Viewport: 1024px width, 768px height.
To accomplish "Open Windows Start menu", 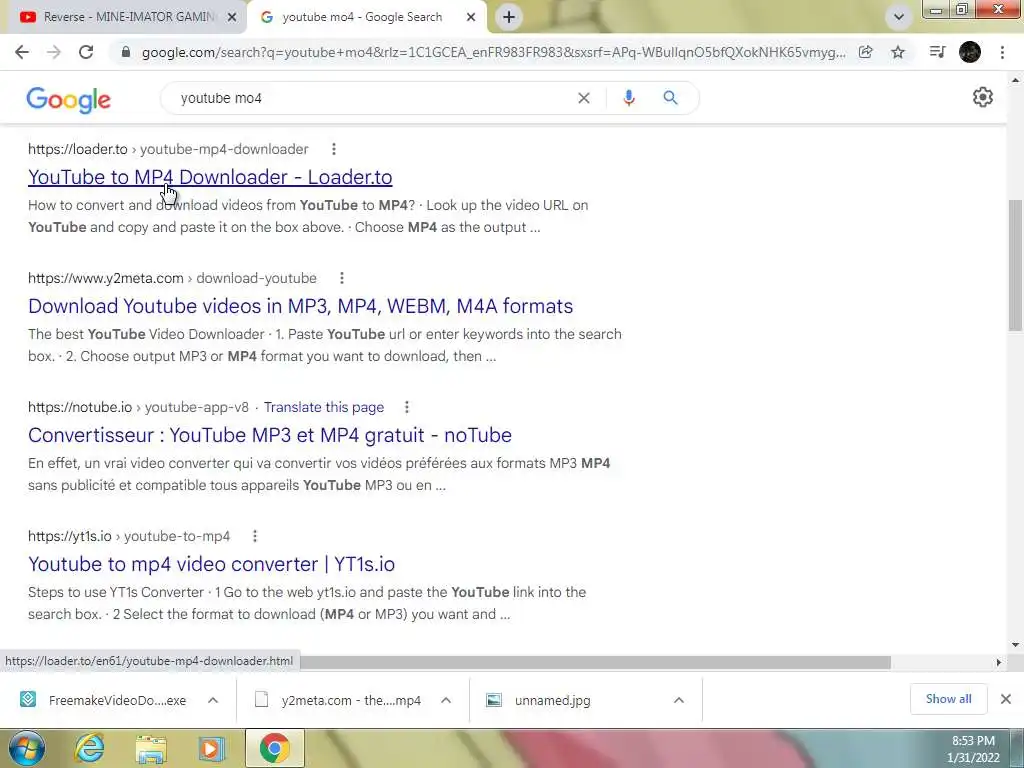I will coord(27,748).
